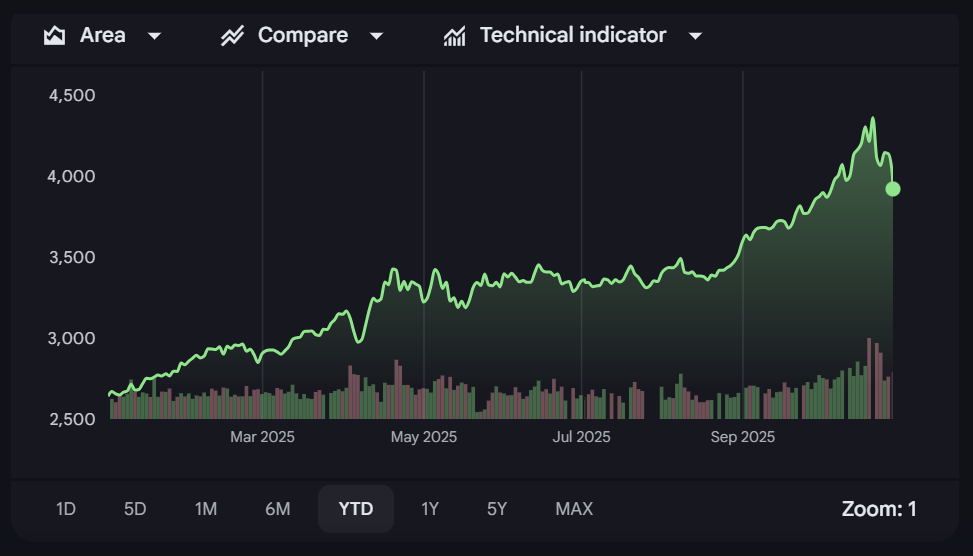The width and height of the screenshot is (973, 556).
Task: Select the 1D time range
Action: click(x=66, y=509)
